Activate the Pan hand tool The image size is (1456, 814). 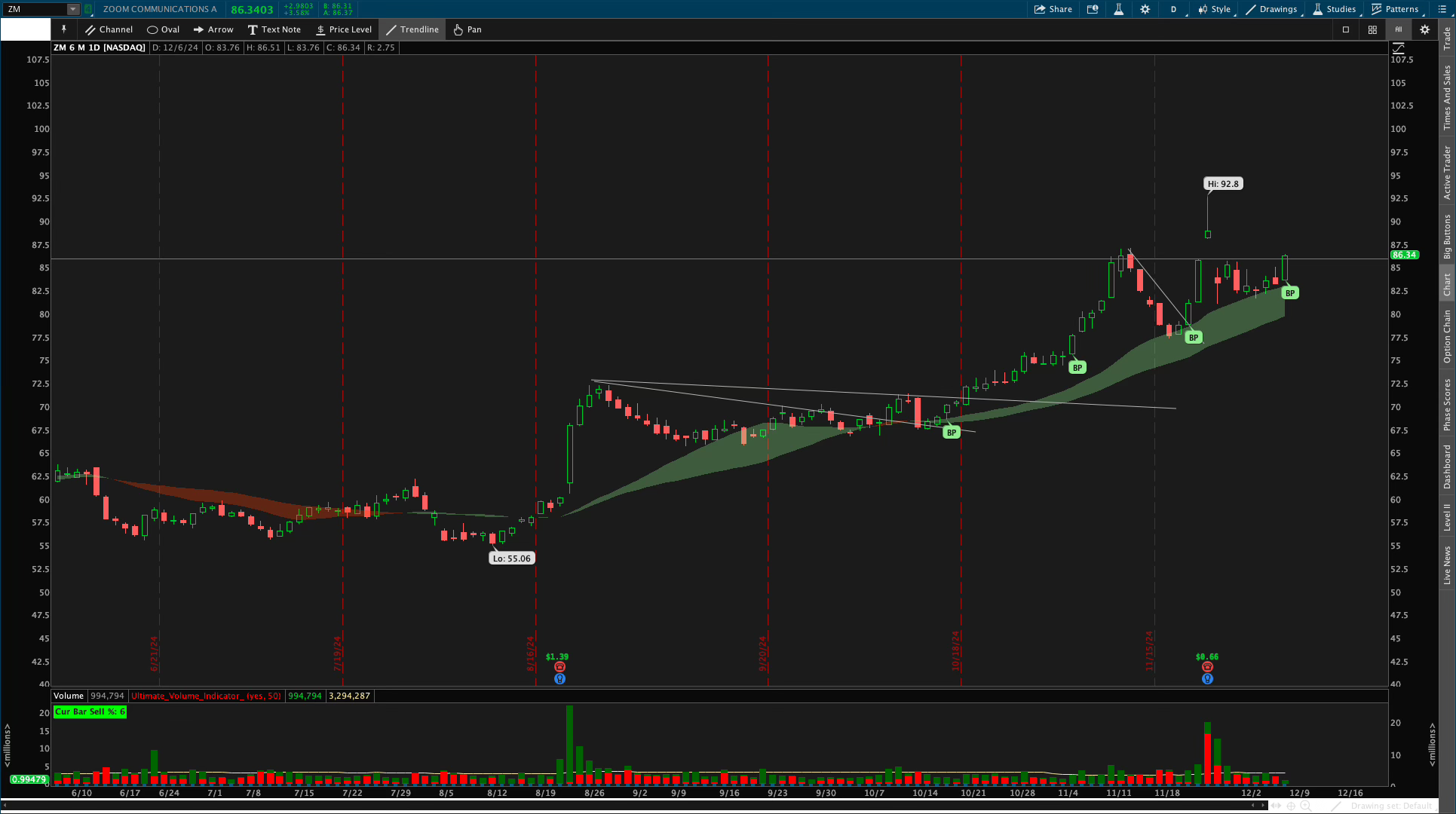[467, 29]
